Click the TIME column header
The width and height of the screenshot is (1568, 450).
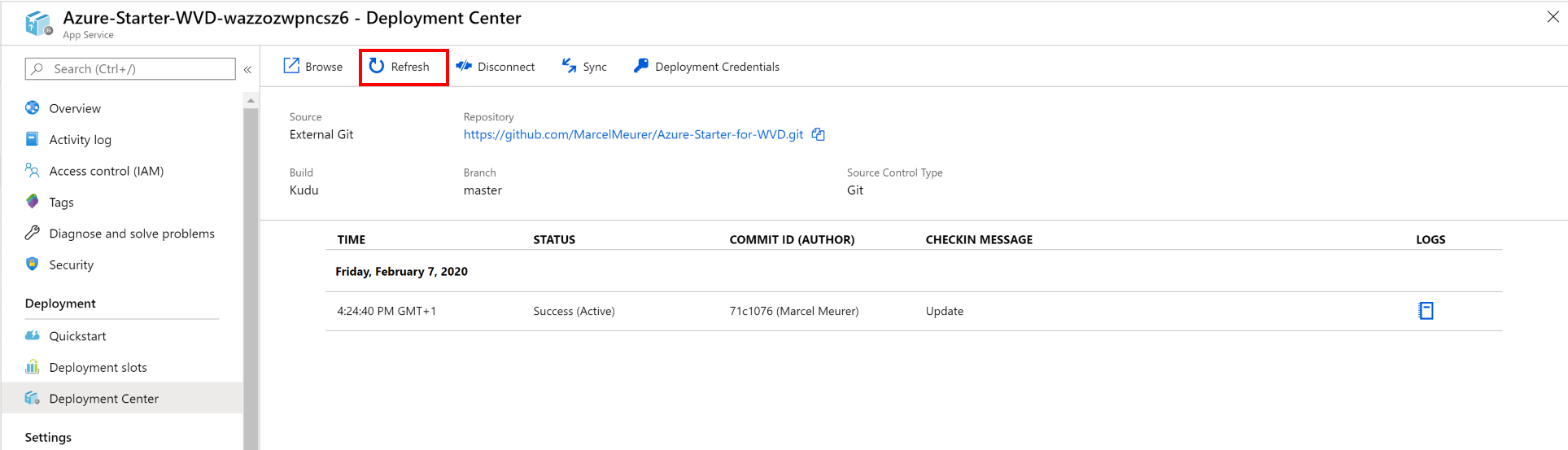pos(352,239)
